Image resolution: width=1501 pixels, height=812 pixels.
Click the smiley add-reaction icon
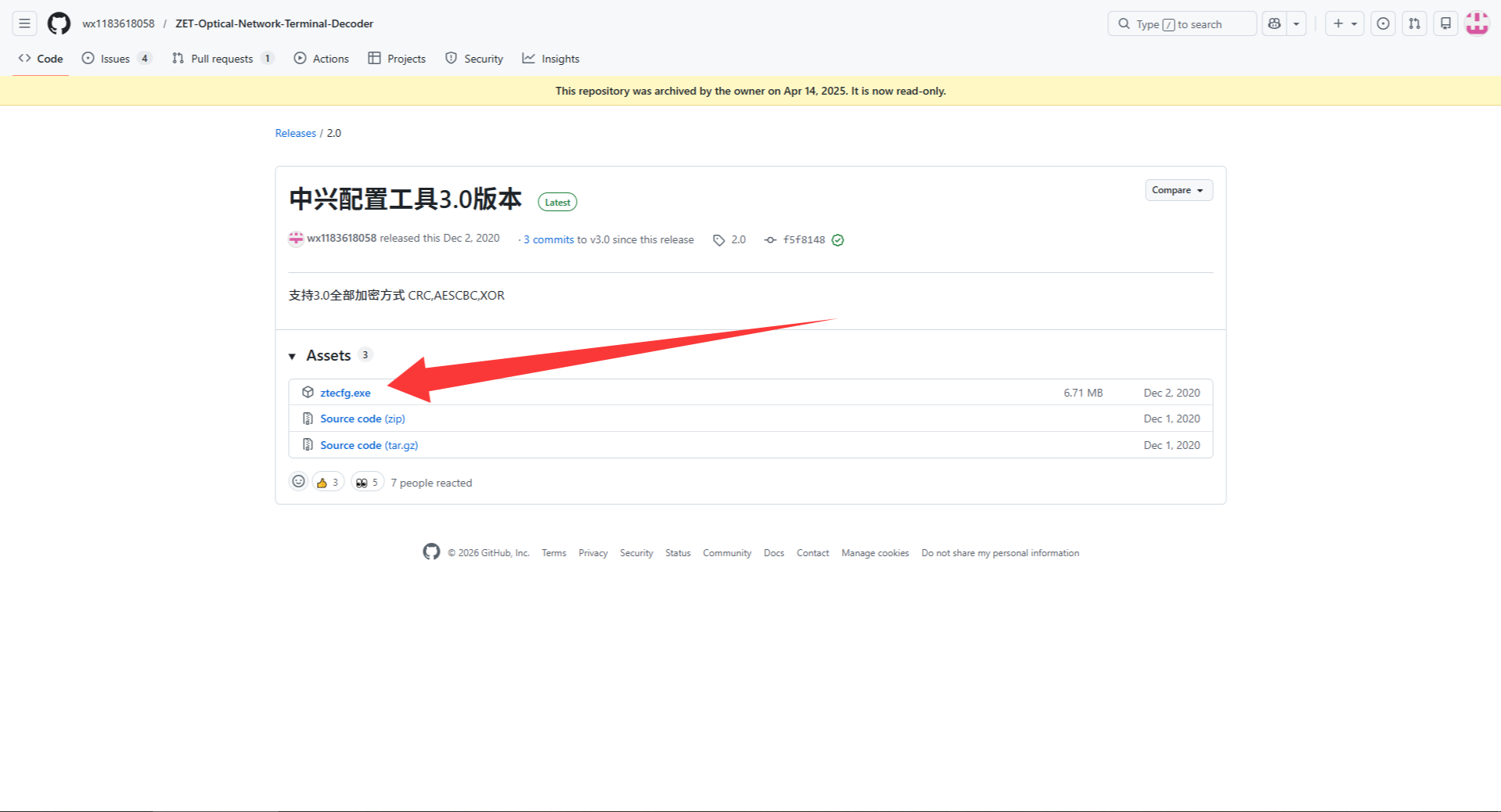click(298, 482)
